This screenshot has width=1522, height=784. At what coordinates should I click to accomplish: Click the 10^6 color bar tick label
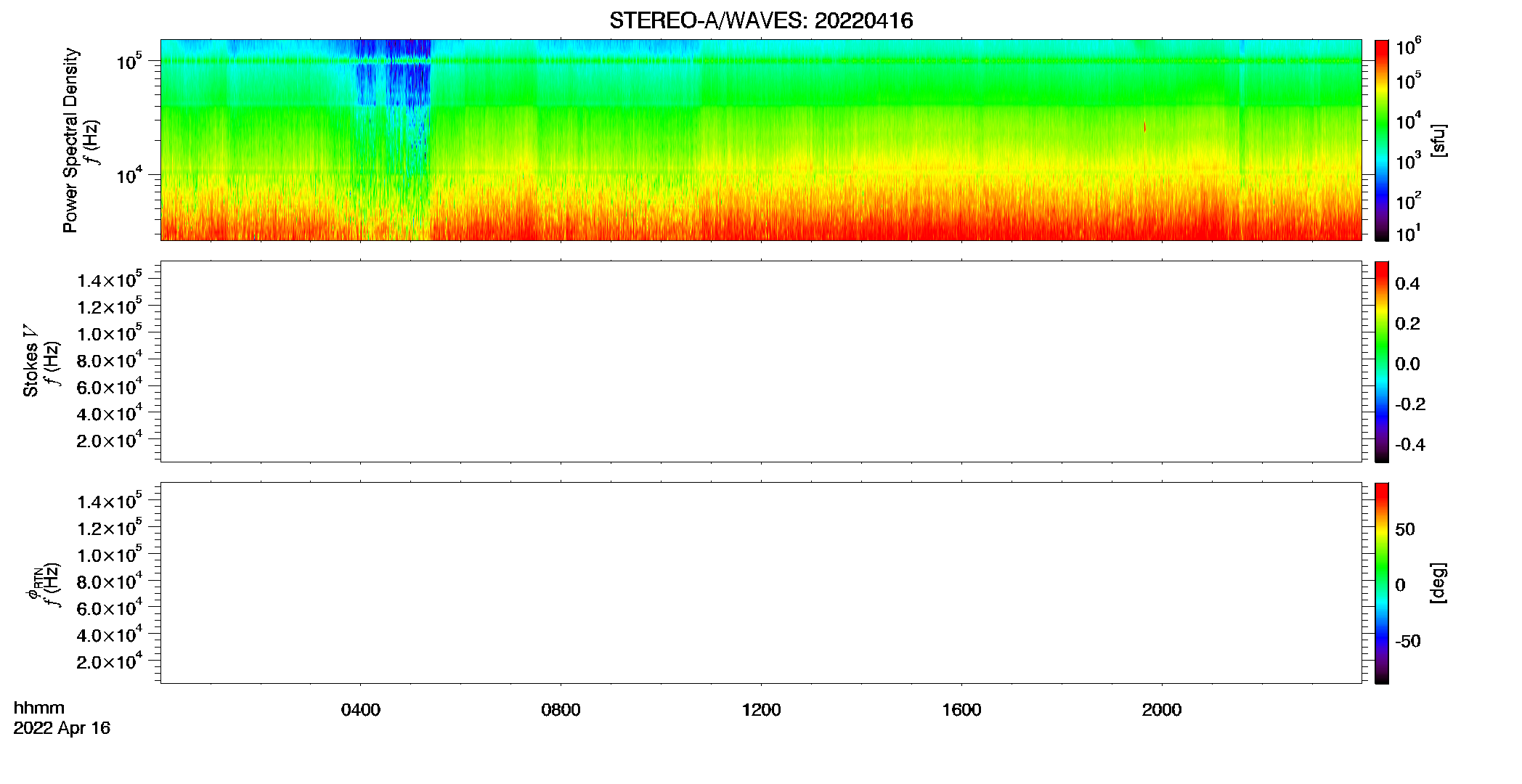1408,47
